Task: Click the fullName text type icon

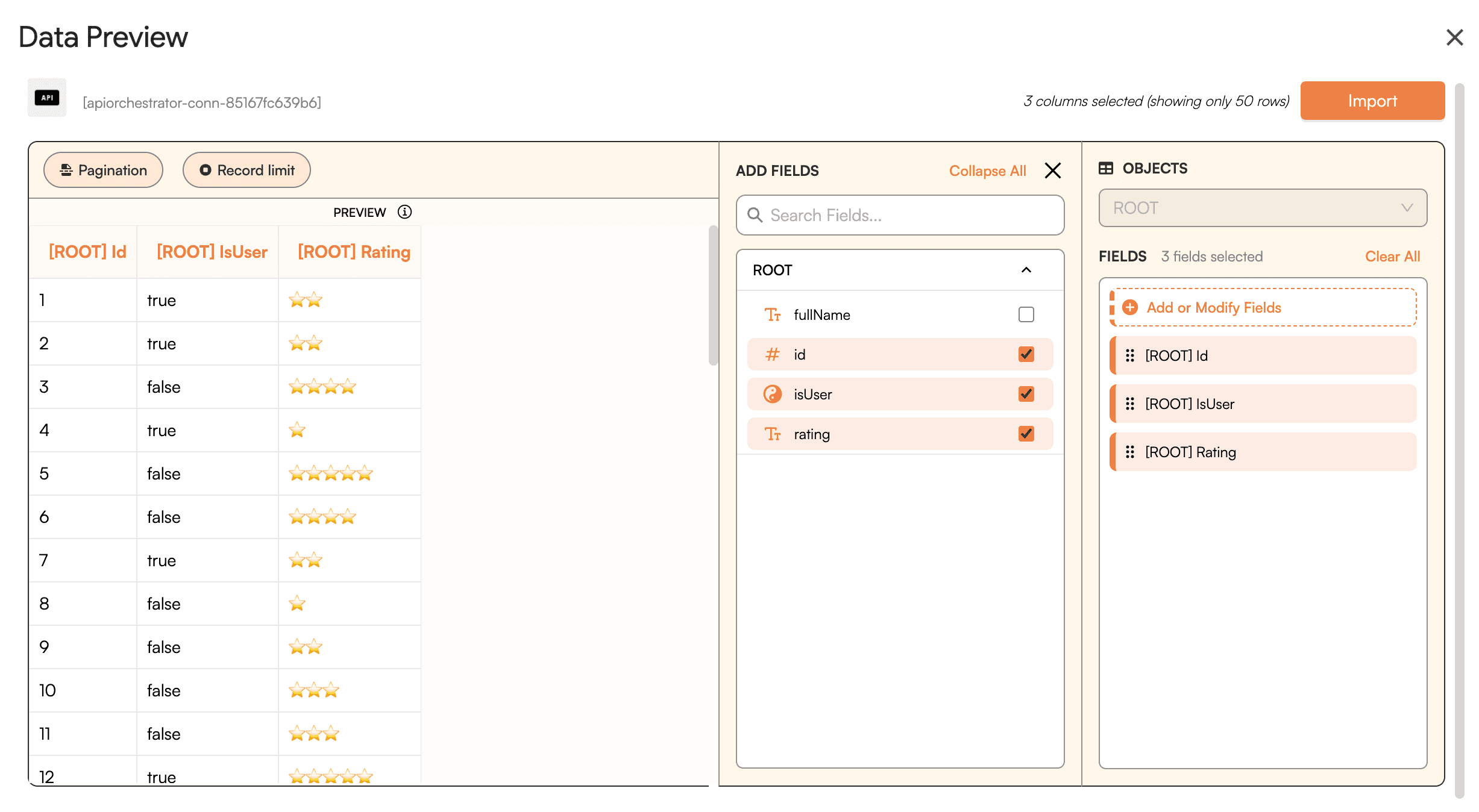Action: coord(773,314)
